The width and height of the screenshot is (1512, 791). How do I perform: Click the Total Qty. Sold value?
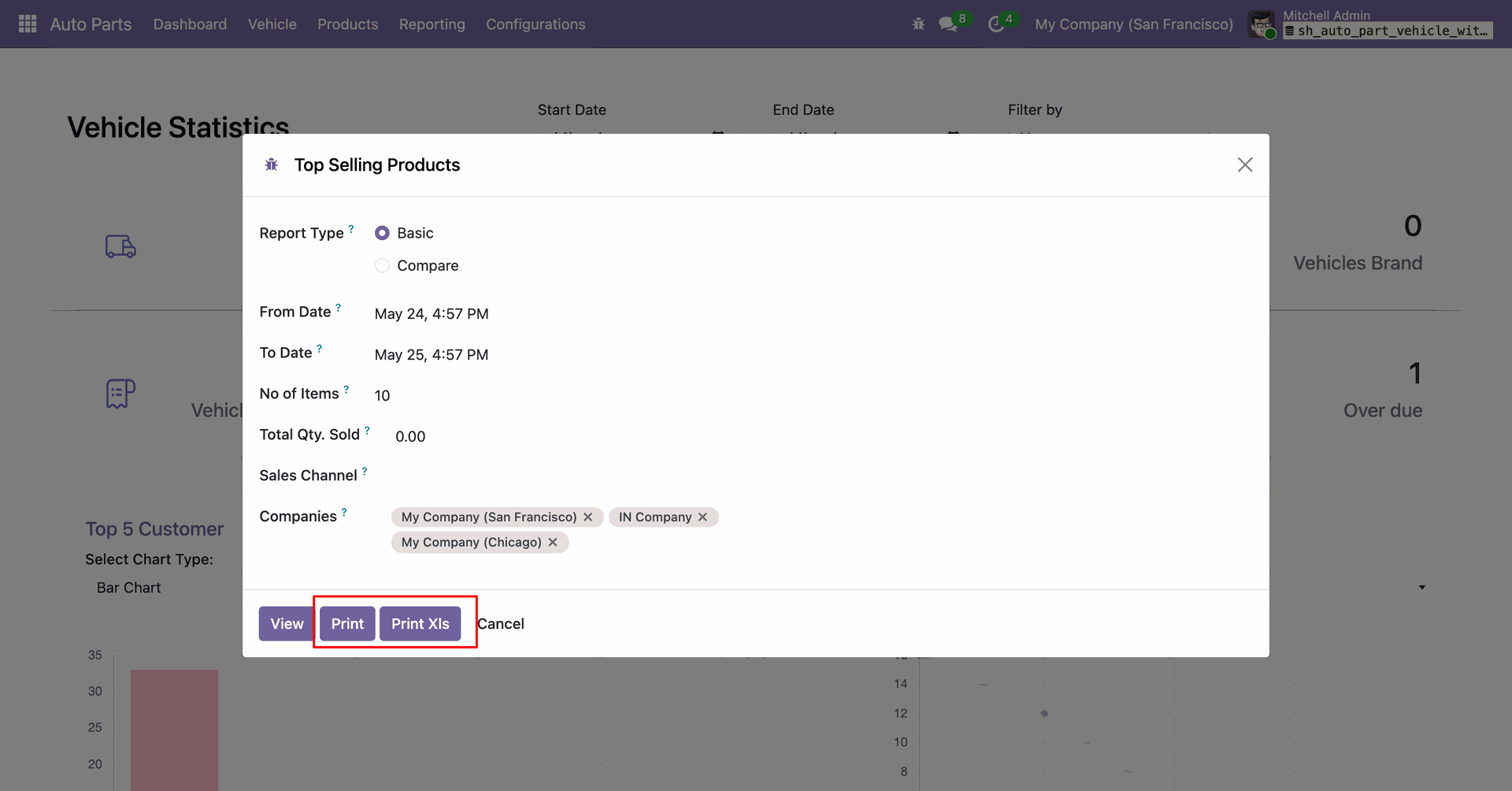click(x=410, y=437)
